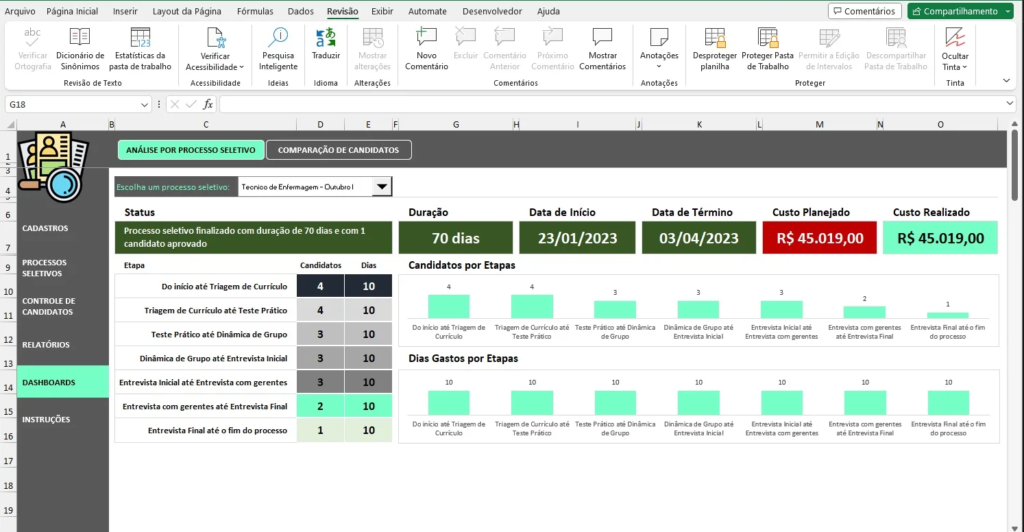
Task: Switch to the Dados tab
Action: point(300,11)
